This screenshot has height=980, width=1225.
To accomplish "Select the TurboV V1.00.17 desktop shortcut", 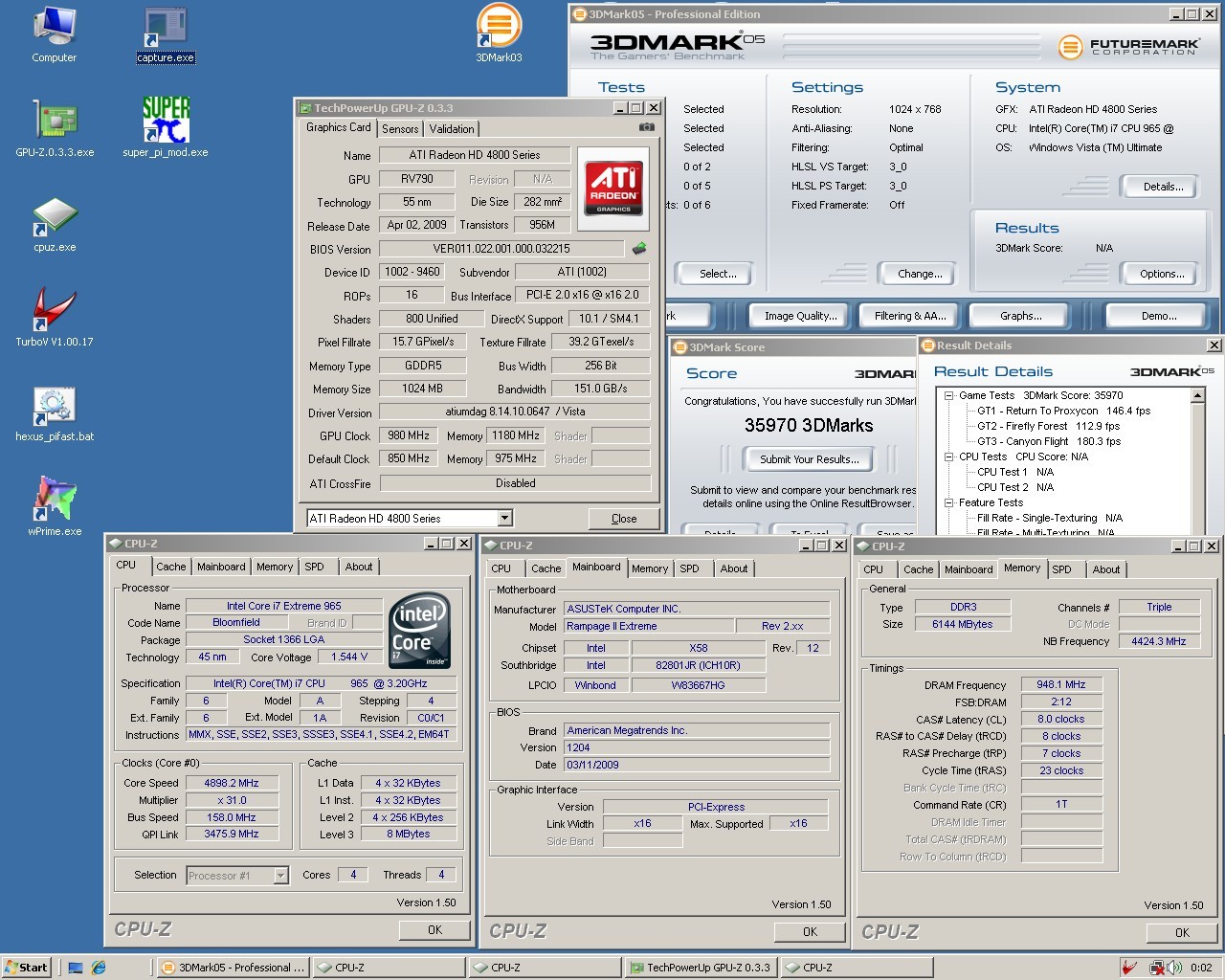I will (55, 317).
